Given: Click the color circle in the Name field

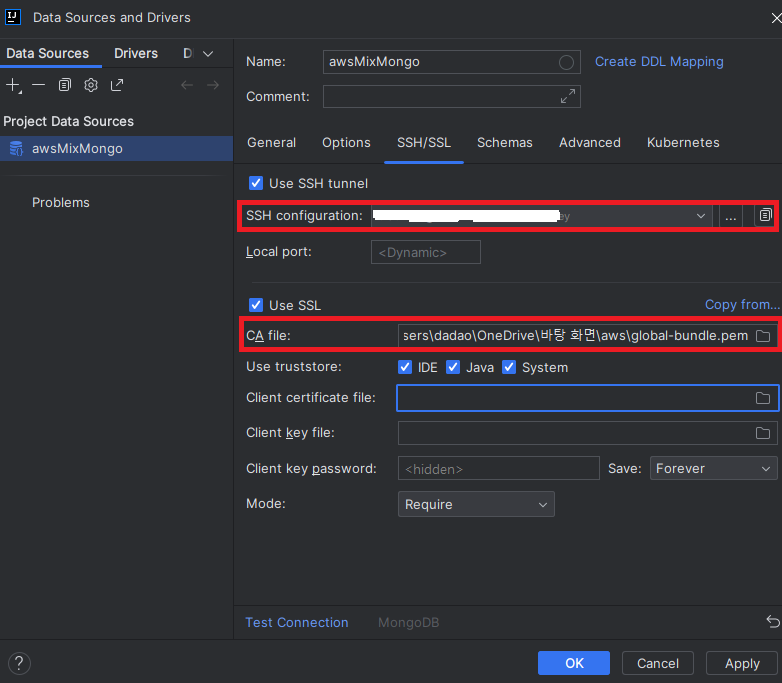Looking at the screenshot, I should pos(566,62).
